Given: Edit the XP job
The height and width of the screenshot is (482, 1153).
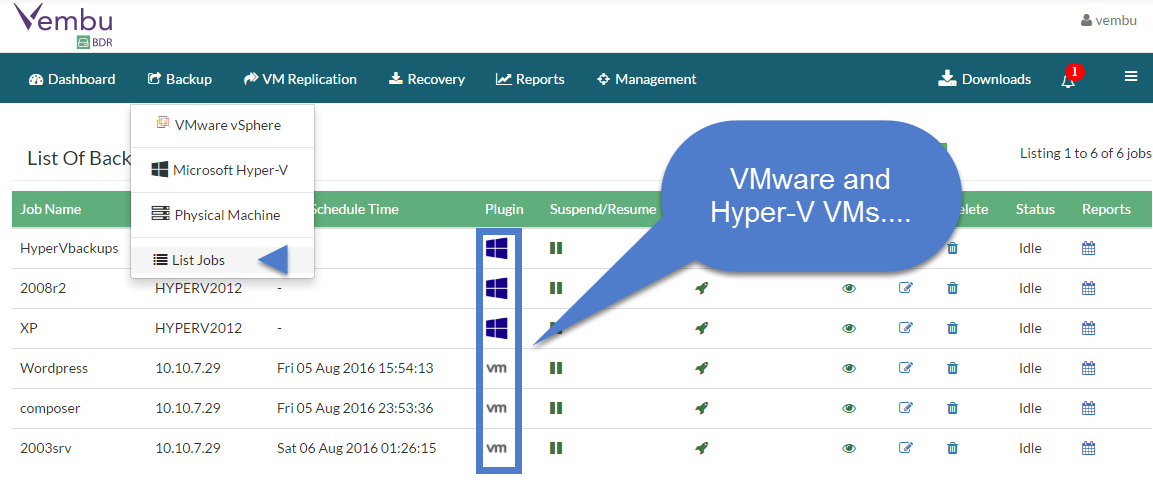Looking at the screenshot, I should coord(906,327).
